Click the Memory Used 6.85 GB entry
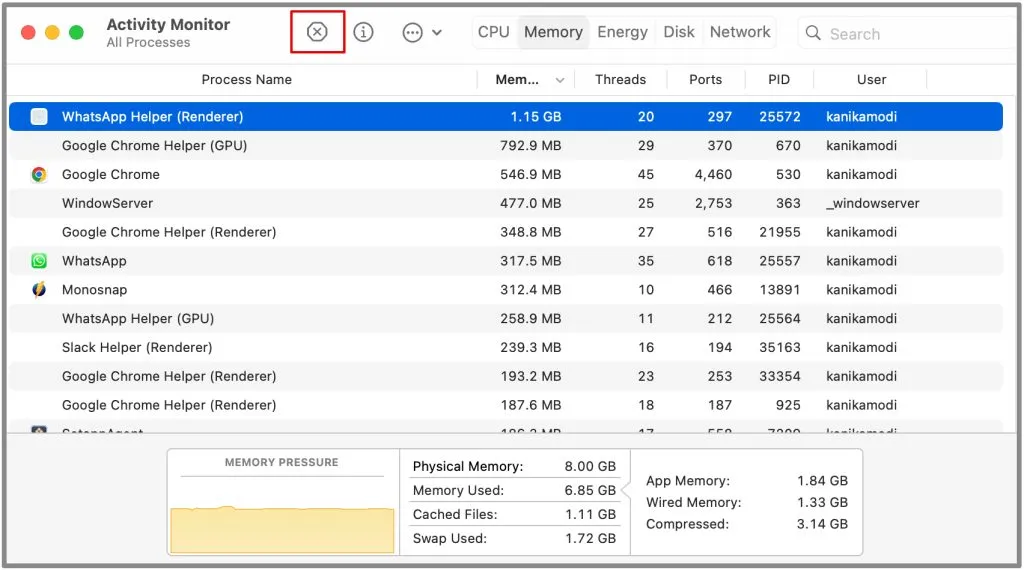This screenshot has height=570, width=1024. pos(514,490)
